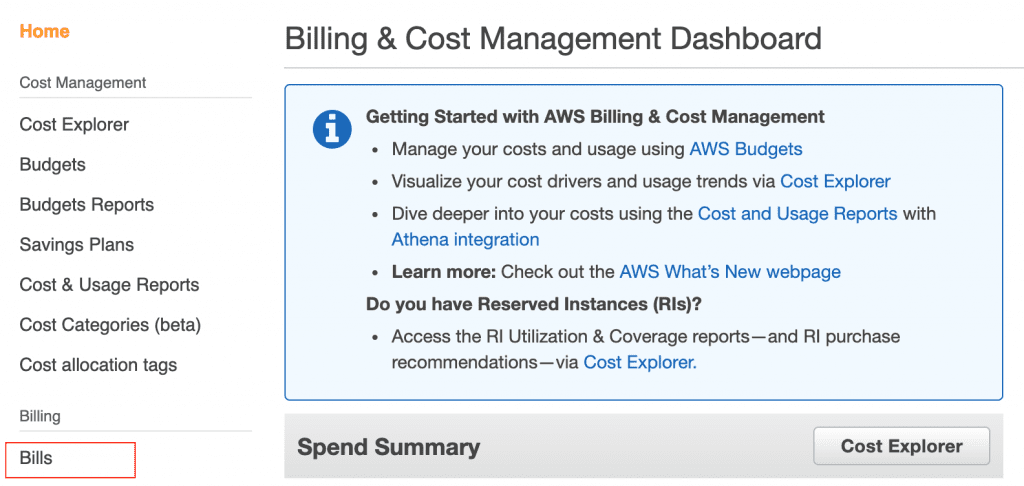This screenshot has width=1024, height=486.
Task: Select Cost & Usage Reports sidebar item
Action: point(110,285)
